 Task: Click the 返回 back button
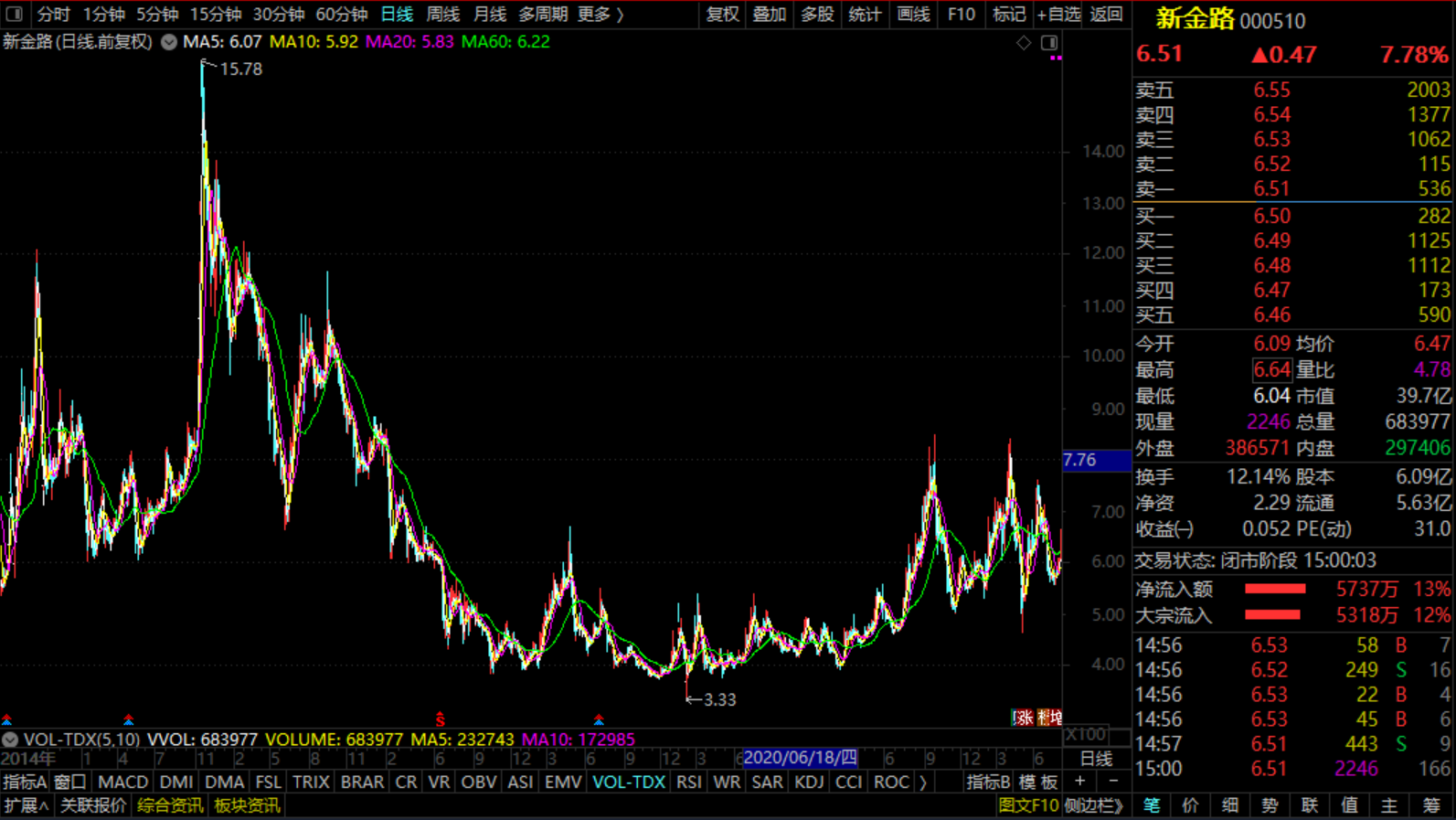pyautogui.click(x=1106, y=14)
